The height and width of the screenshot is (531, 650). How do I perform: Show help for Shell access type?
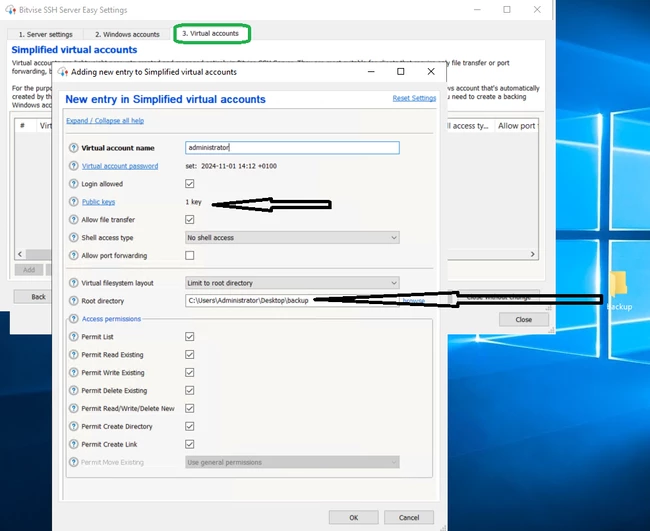point(73,238)
